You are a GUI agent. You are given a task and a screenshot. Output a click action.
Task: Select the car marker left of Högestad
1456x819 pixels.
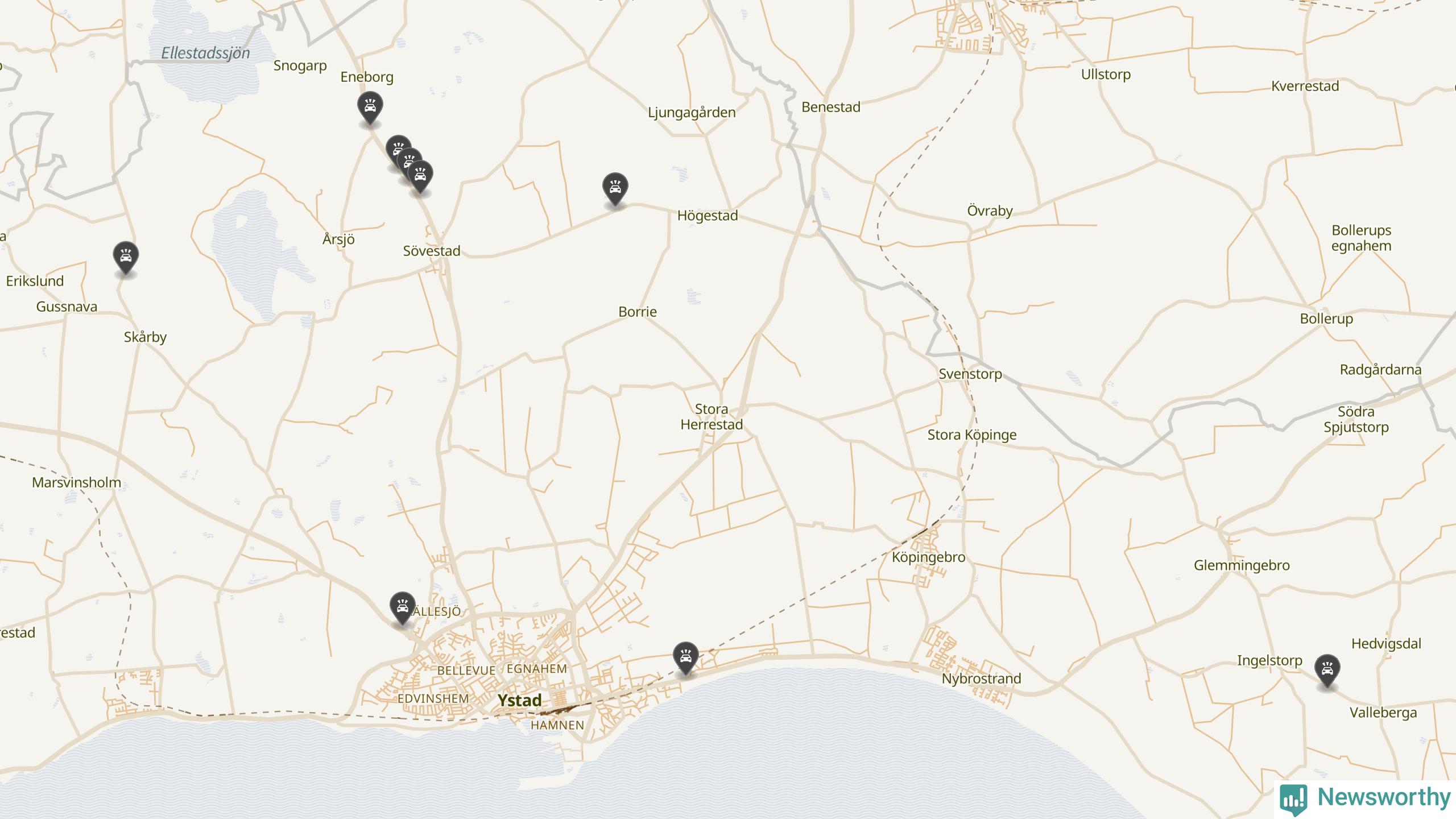(x=615, y=189)
